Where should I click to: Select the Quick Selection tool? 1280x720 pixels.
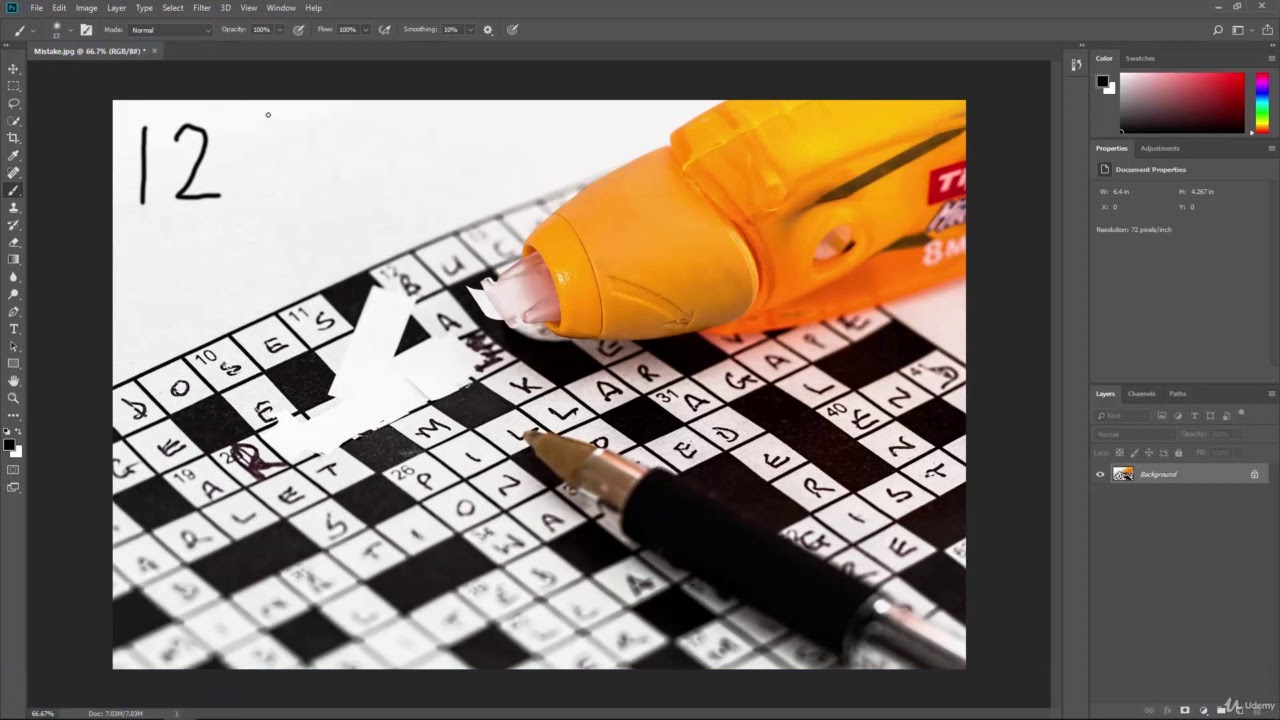pos(14,121)
